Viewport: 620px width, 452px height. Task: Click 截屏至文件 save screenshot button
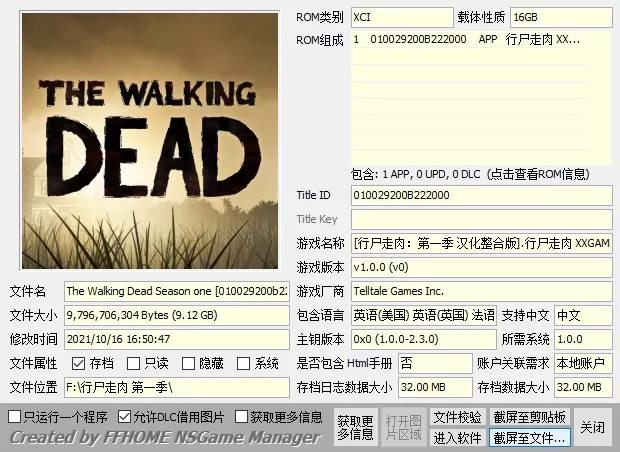click(x=529, y=438)
